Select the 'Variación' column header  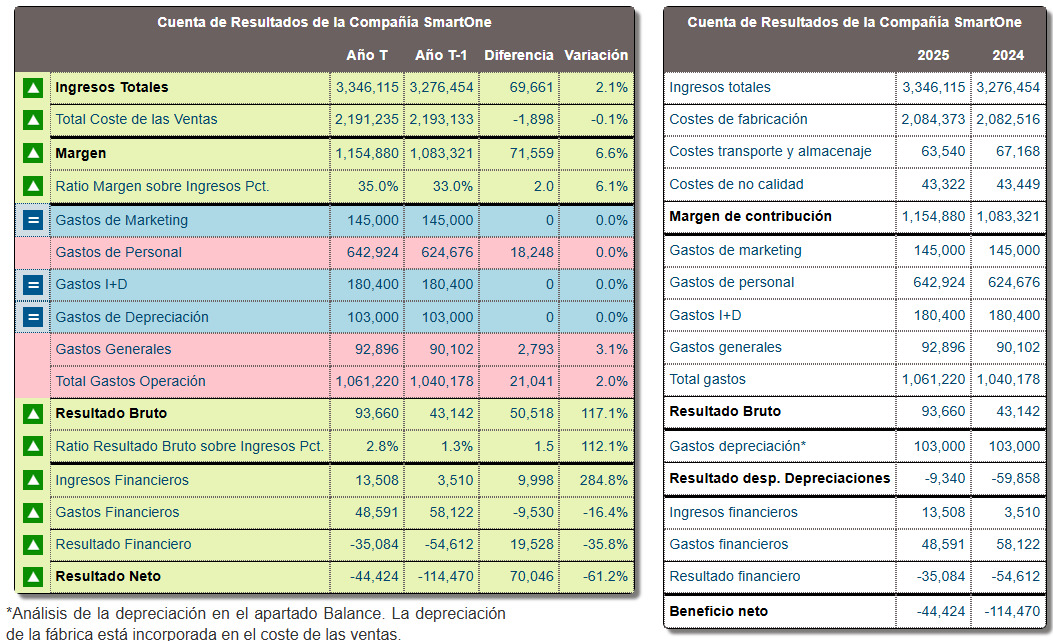[596, 55]
